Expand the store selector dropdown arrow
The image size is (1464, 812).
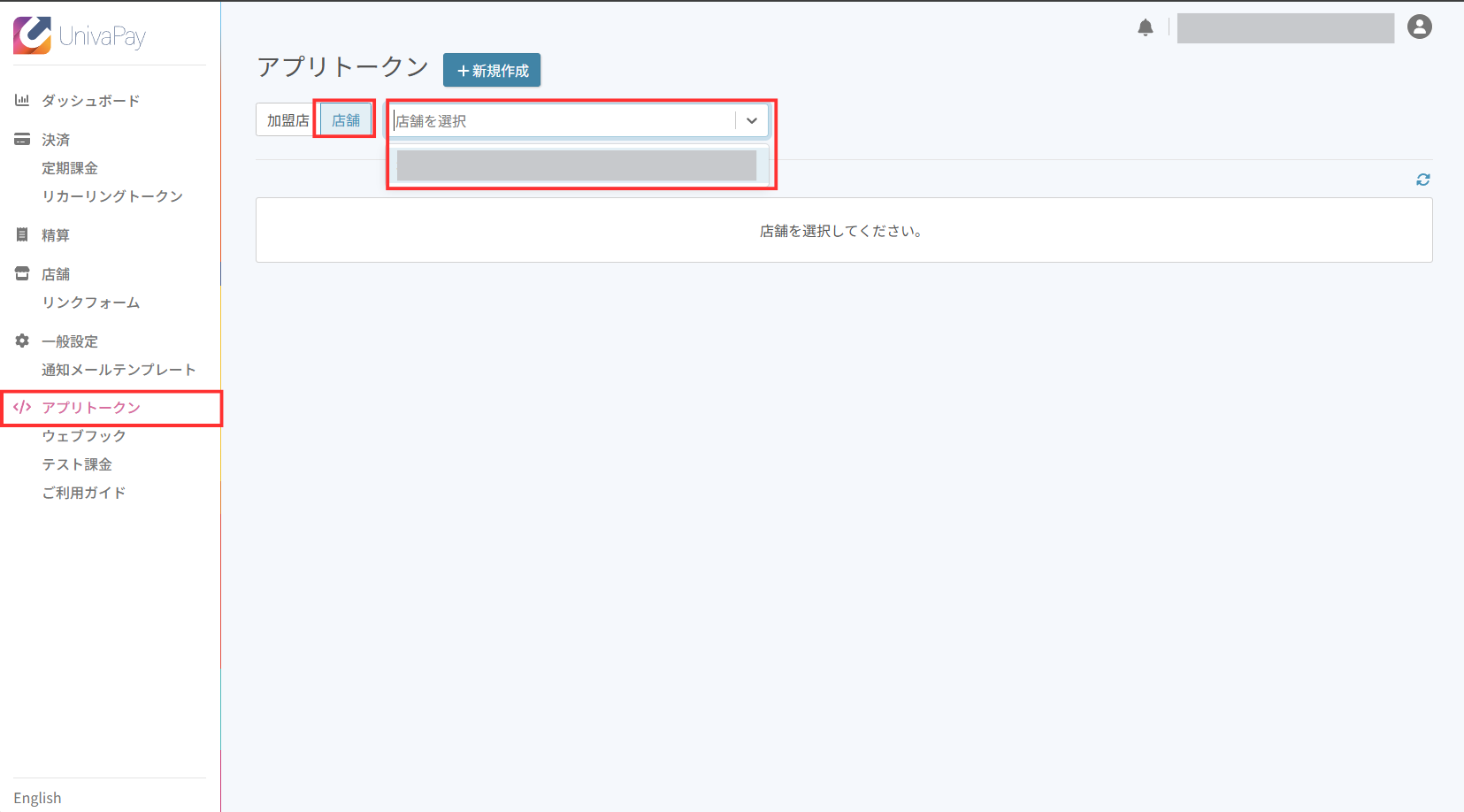click(x=751, y=120)
